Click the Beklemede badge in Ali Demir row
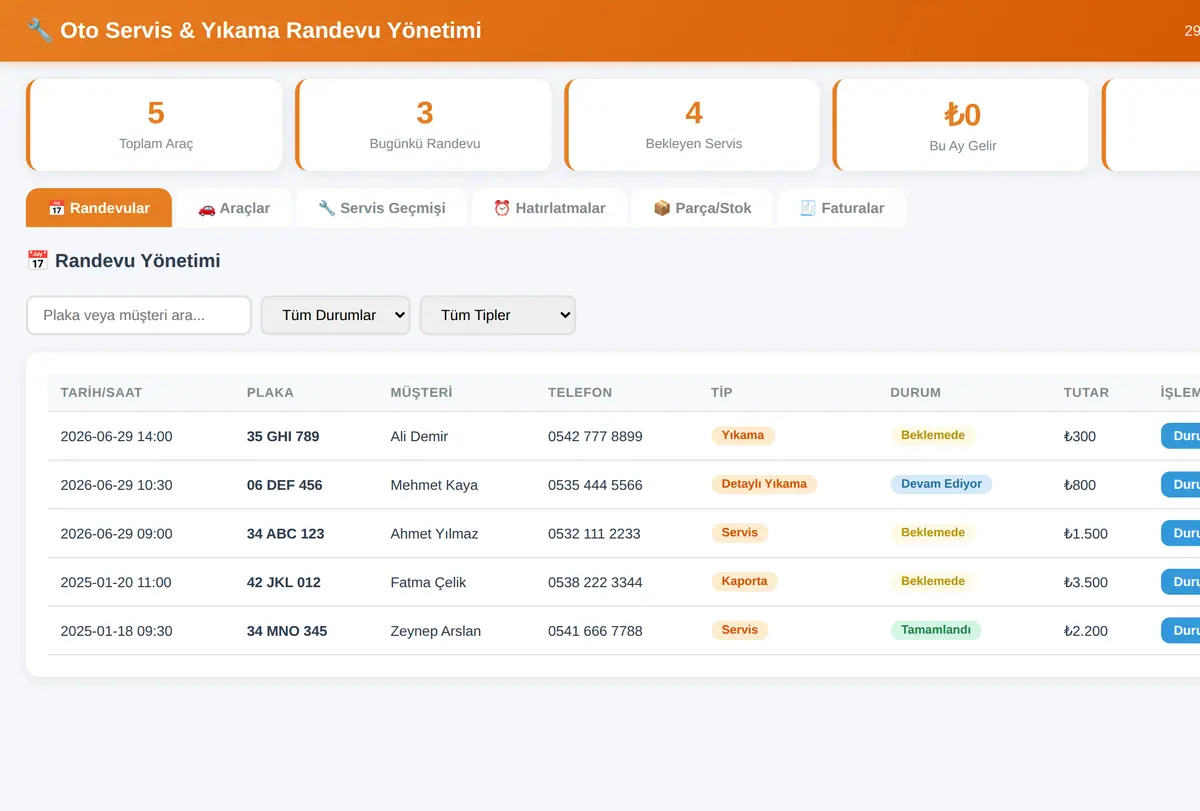The height and width of the screenshot is (811, 1200). [933, 435]
